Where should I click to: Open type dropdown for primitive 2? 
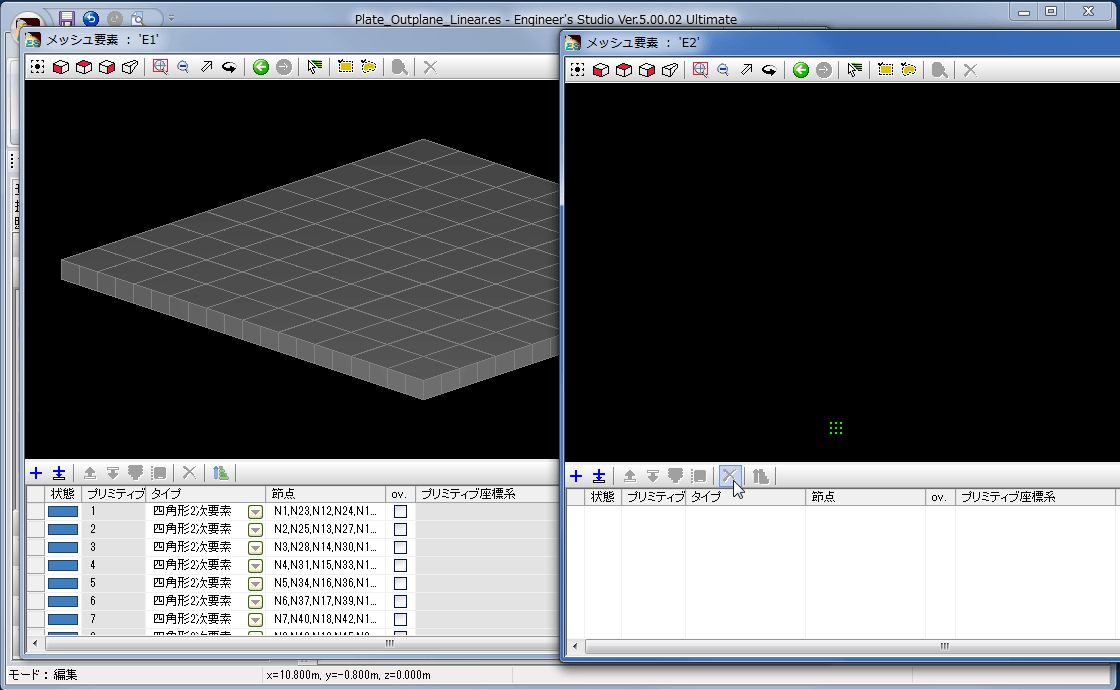point(255,530)
